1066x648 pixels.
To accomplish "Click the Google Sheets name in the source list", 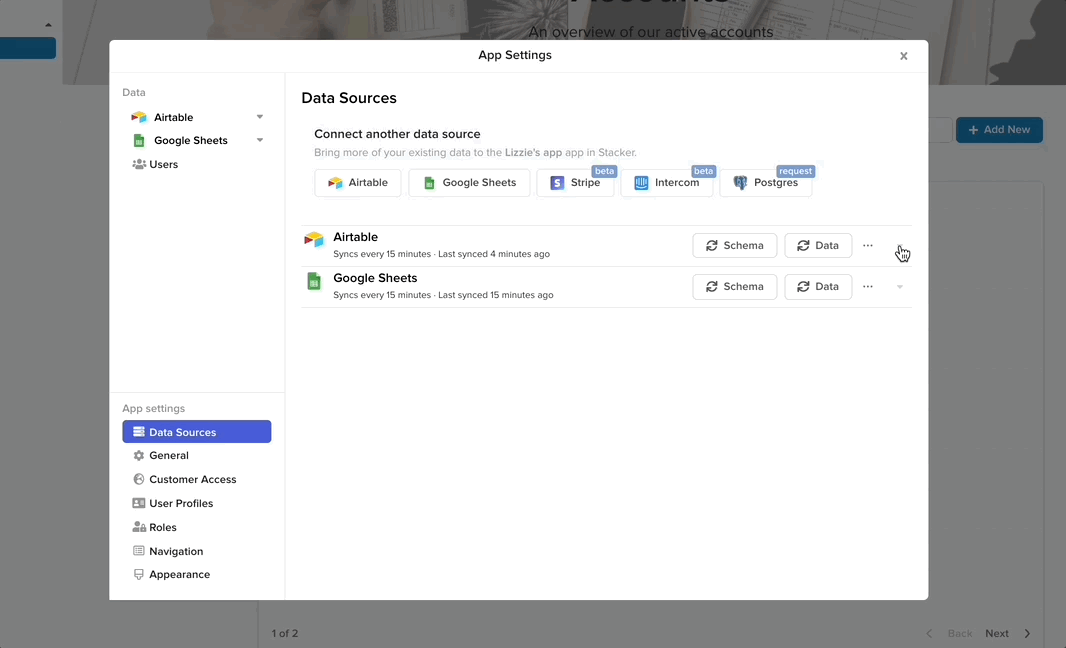I will click(x=375, y=277).
